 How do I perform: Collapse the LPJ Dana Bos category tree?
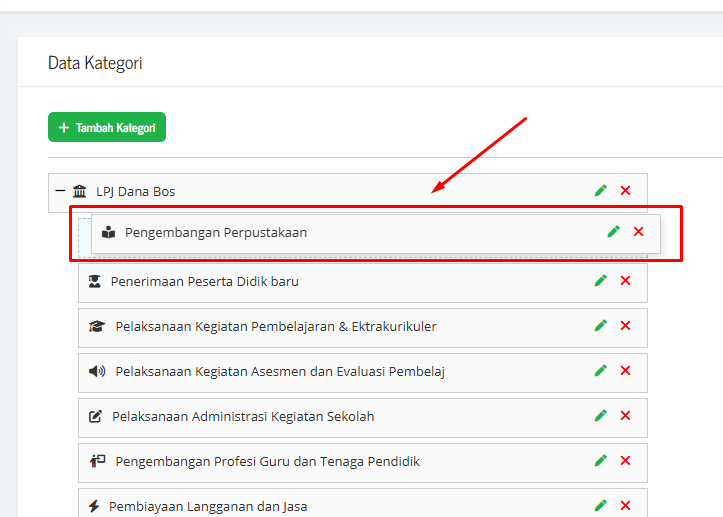60,191
